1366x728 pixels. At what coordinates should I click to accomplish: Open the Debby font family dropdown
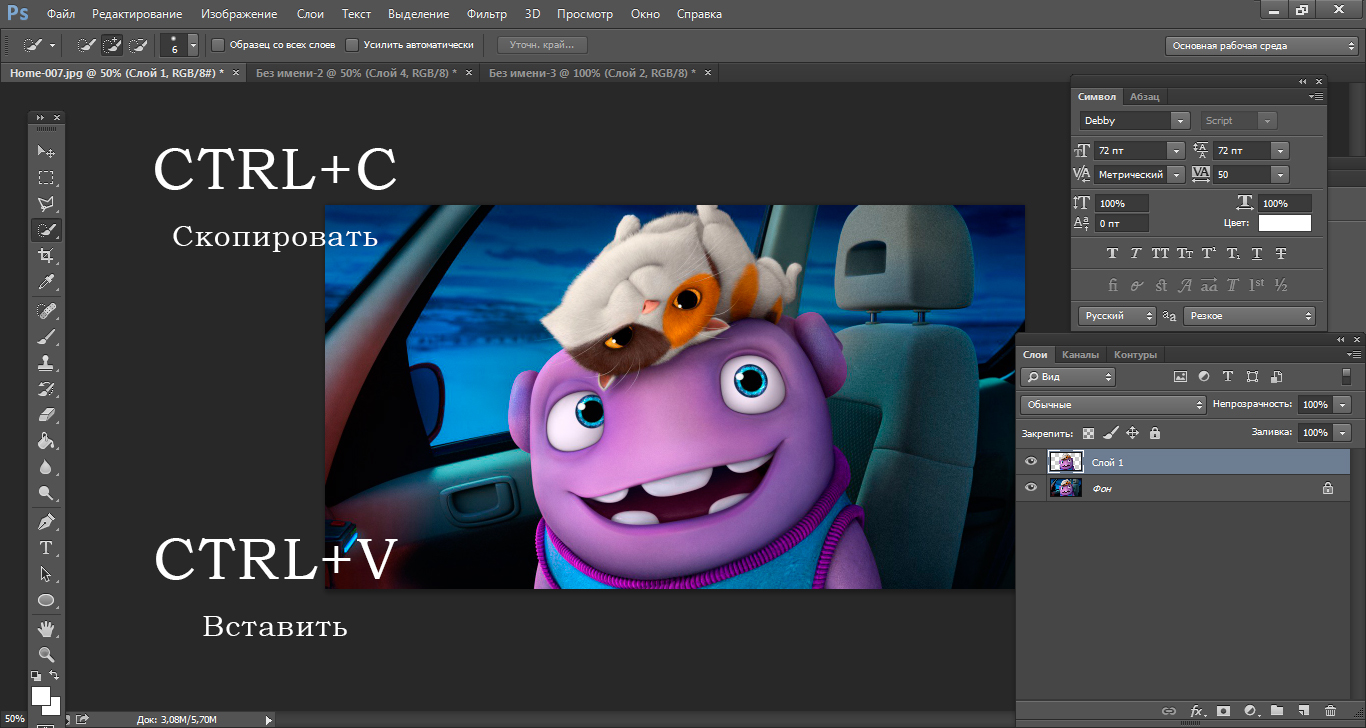(1180, 120)
